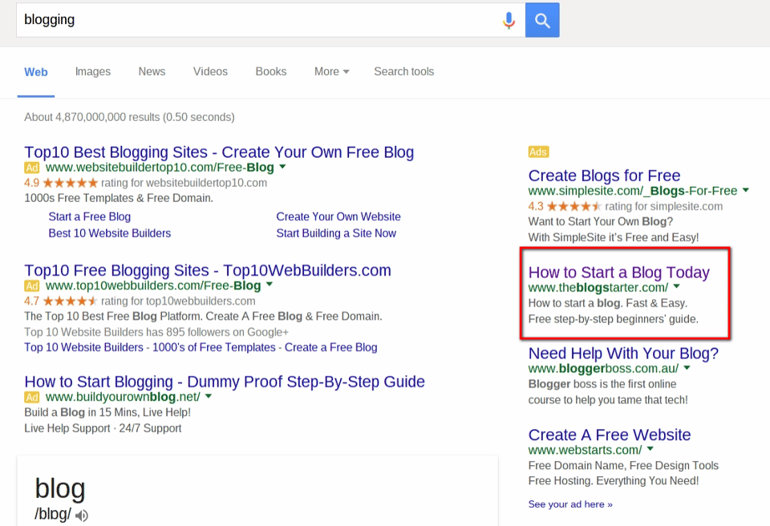Open Need Help With Your Blog ad
Viewport: 770px width, 526px height.
623,353
